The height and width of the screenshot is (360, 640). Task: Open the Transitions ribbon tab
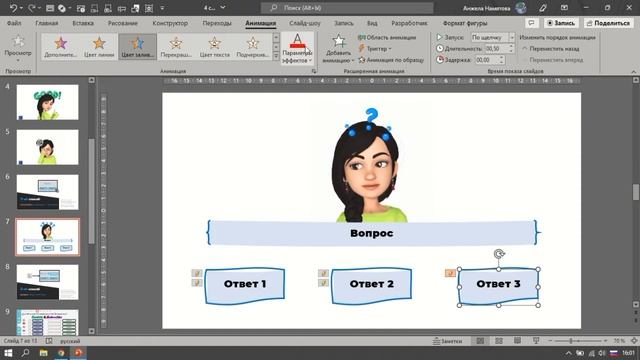click(x=217, y=23)
